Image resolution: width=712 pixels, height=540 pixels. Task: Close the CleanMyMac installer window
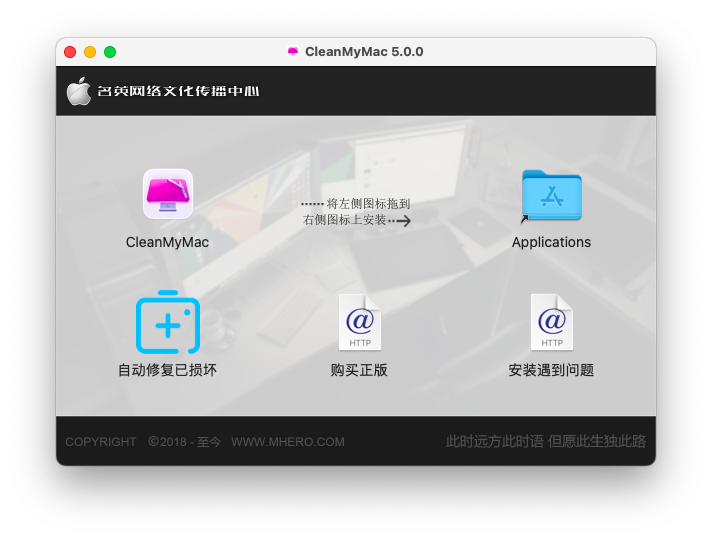pos(70,52)
